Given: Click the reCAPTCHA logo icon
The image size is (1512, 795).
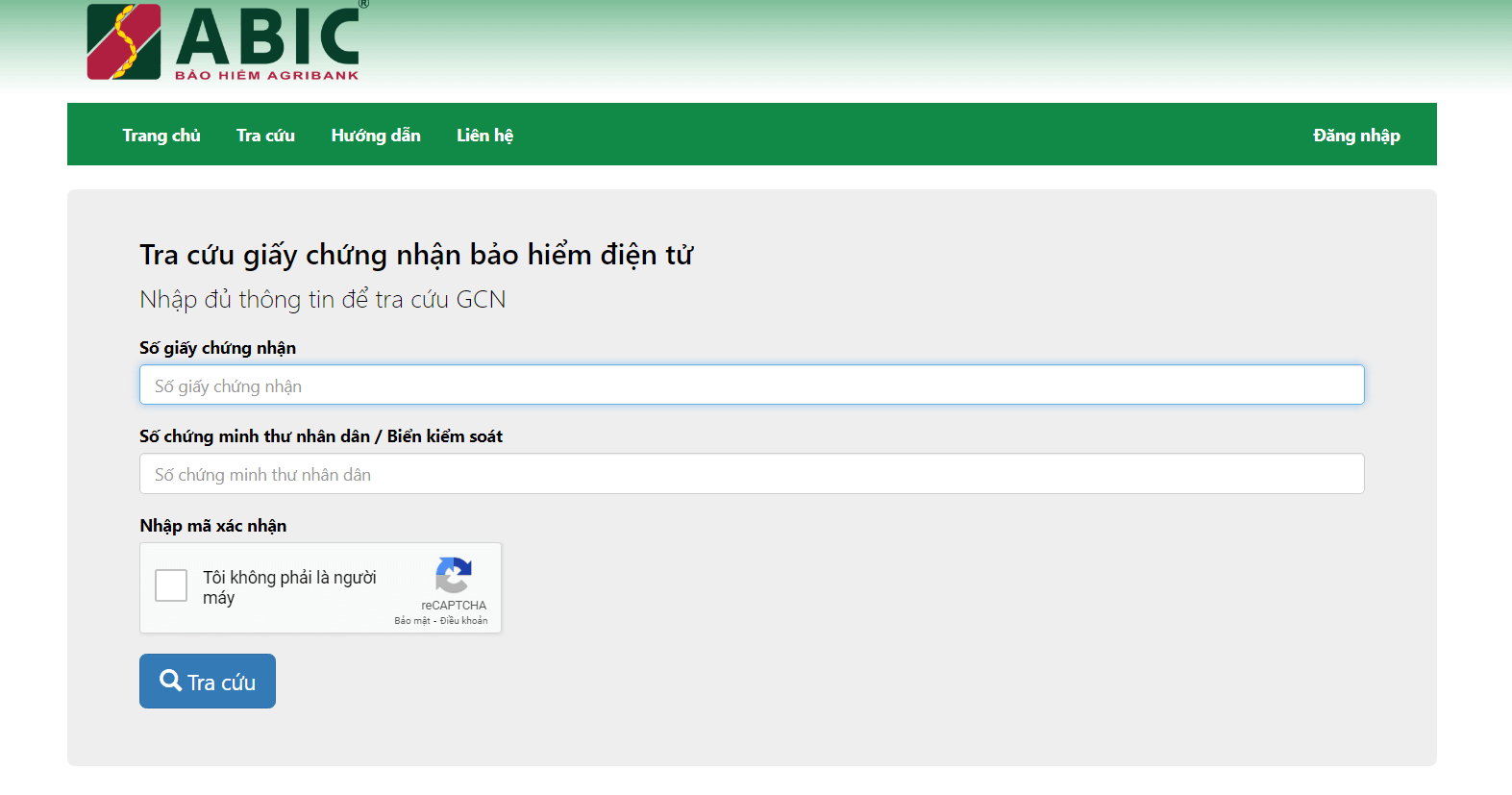Looking at the screenshot, I should [454, 575].
